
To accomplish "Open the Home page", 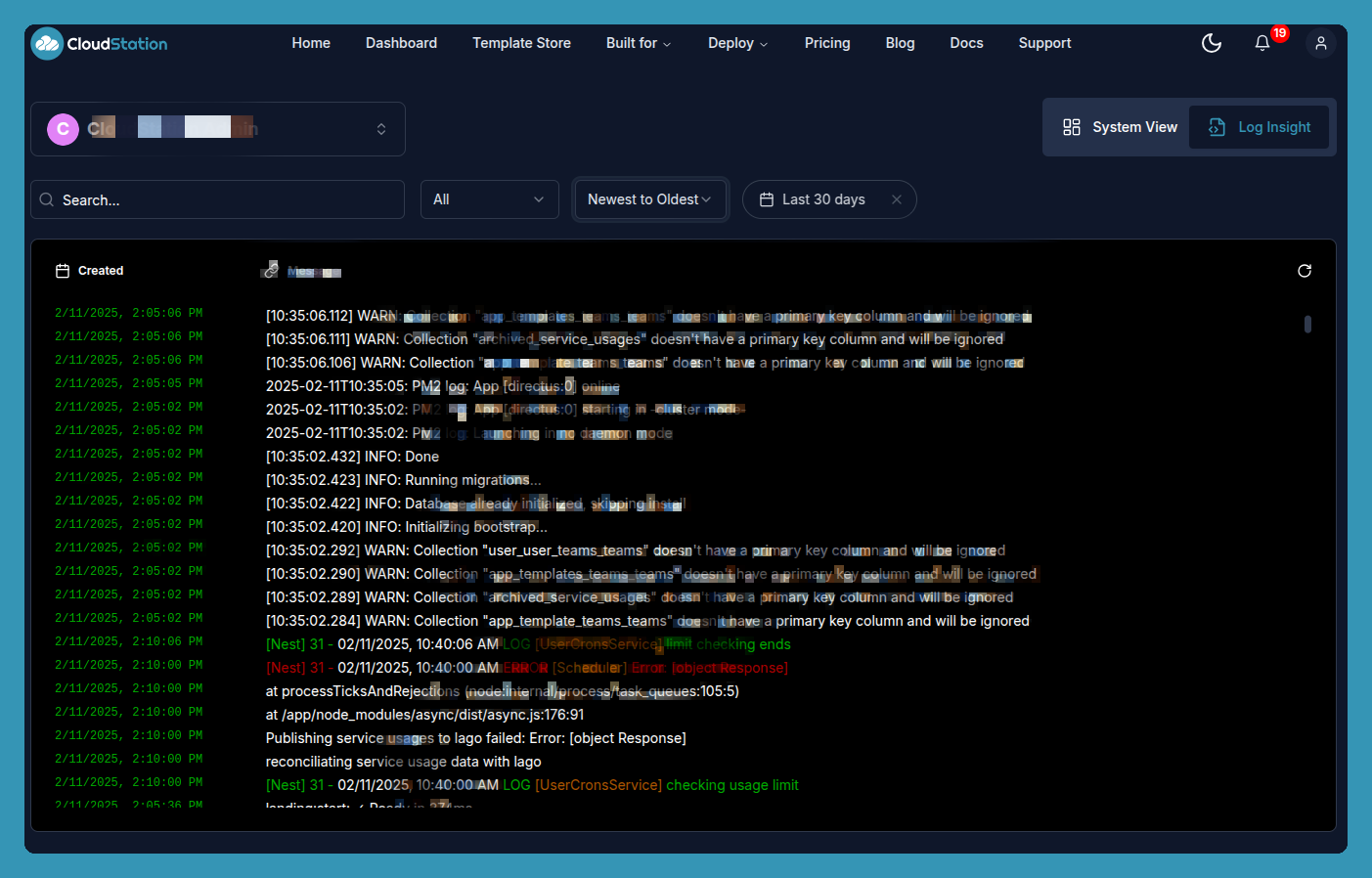I will (x=311, y=43).
